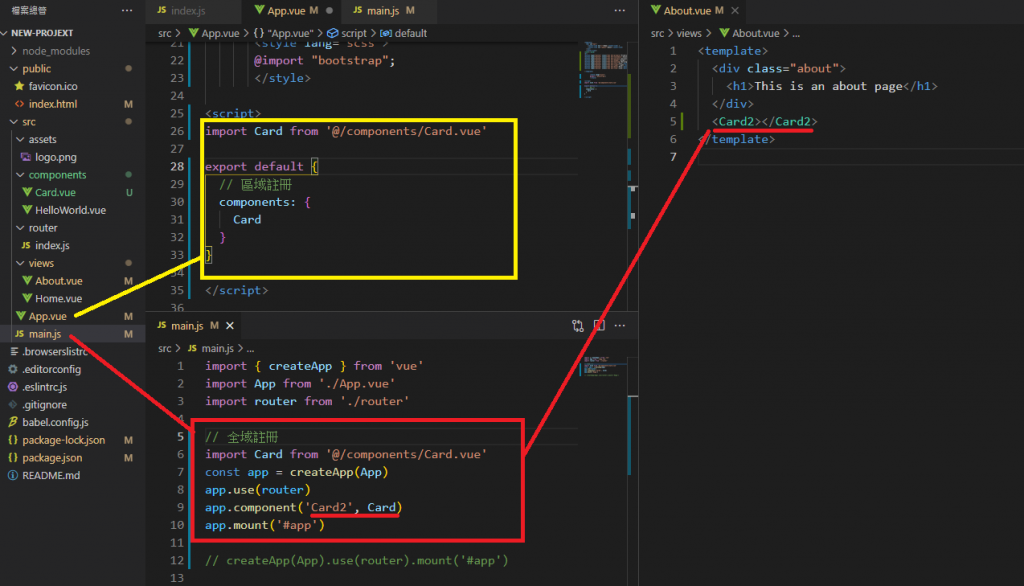
Task: Open more actions for the top editor group
Action: pos(619,10)
